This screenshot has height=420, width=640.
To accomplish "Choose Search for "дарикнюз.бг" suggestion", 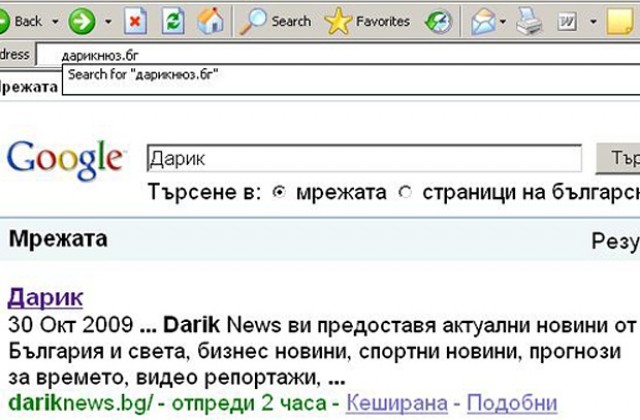I will 351,79.
